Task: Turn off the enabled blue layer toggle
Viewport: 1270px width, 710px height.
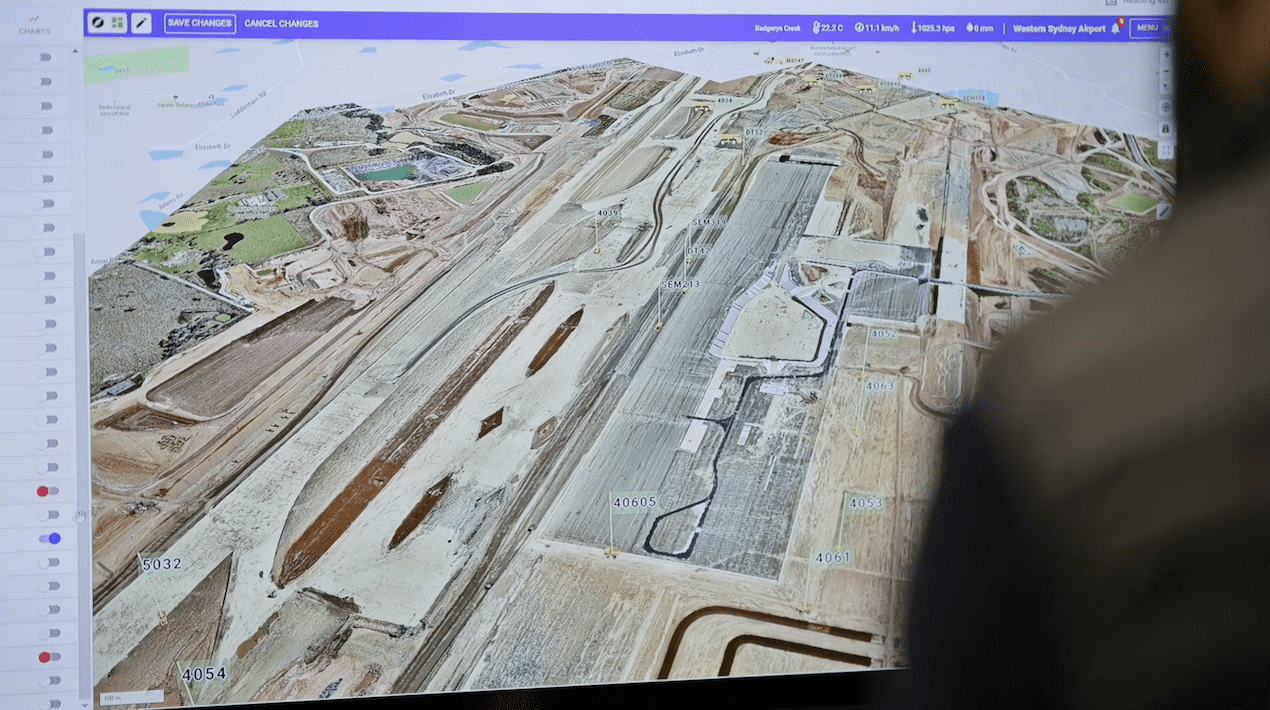Action: (49, 538)
